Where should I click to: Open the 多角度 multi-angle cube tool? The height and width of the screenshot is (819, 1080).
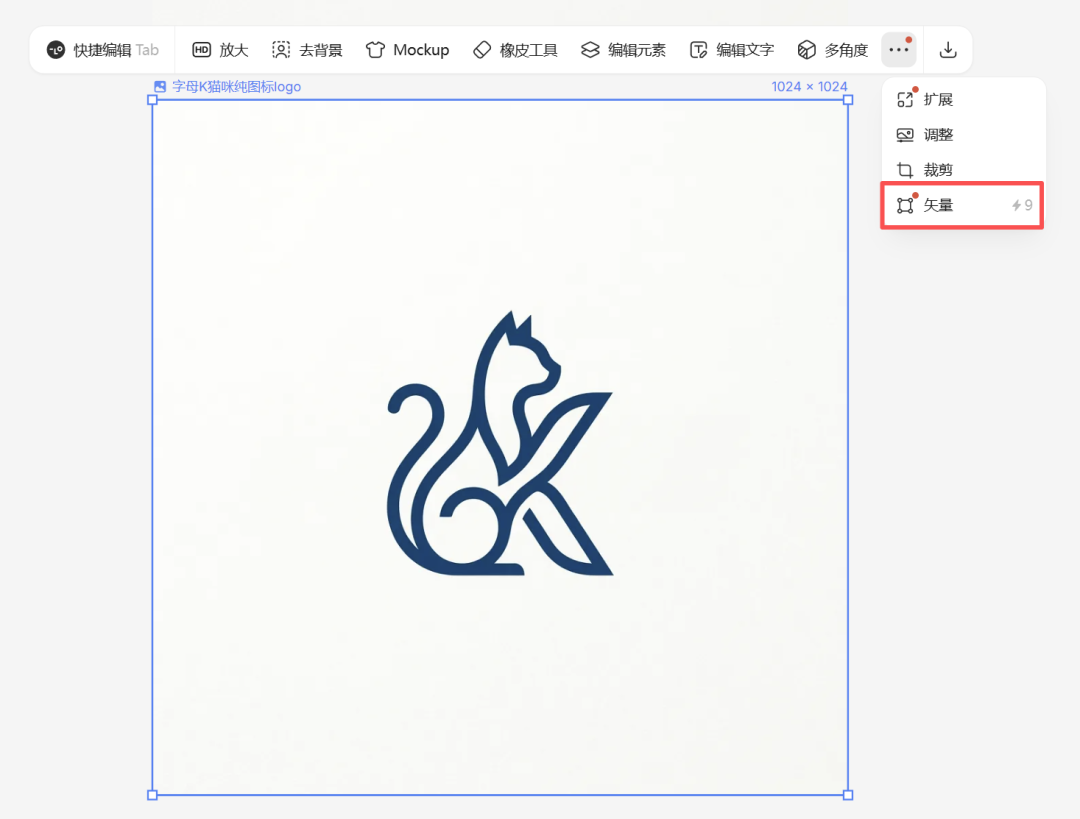pos(832,49)
